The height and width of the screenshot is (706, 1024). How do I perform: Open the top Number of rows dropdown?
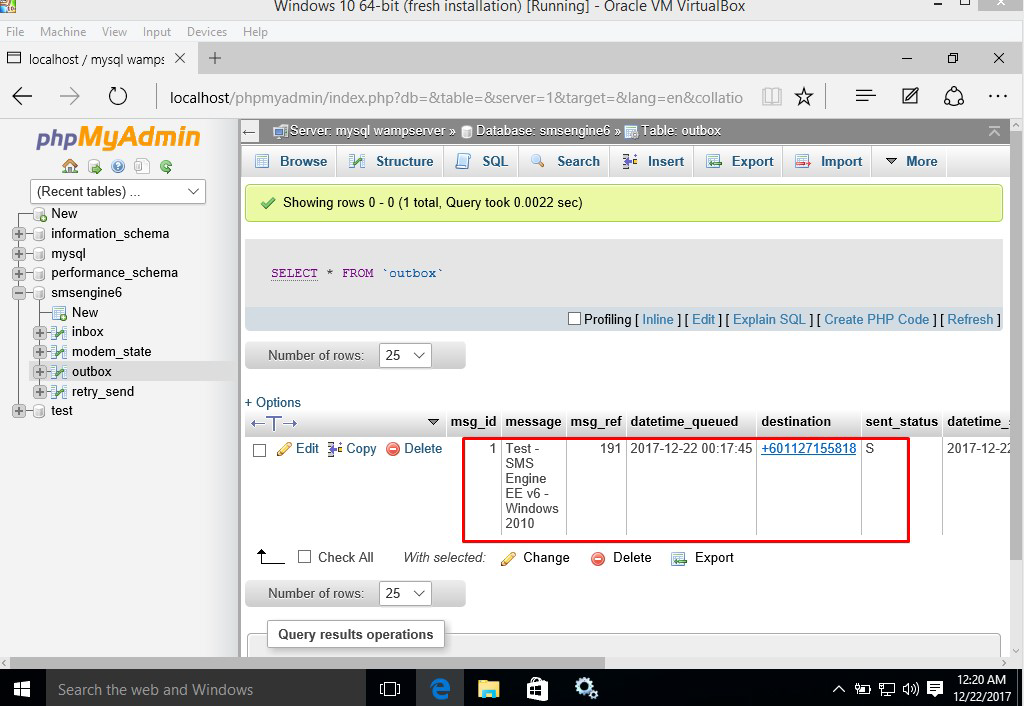coord(405,355)
